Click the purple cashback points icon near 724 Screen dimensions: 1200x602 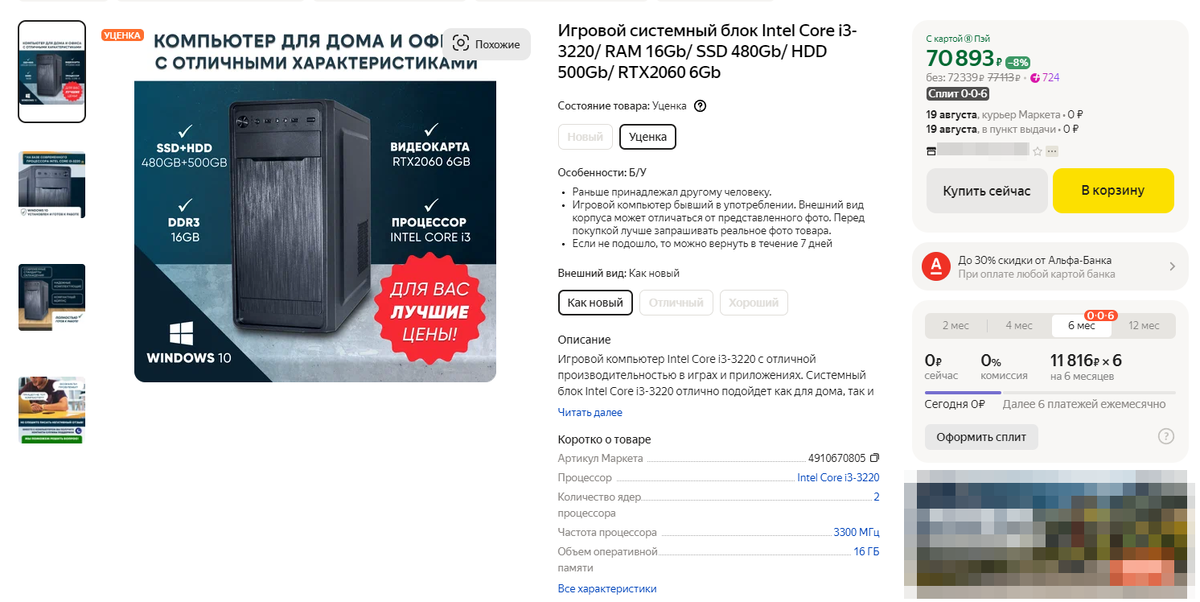1035,77
